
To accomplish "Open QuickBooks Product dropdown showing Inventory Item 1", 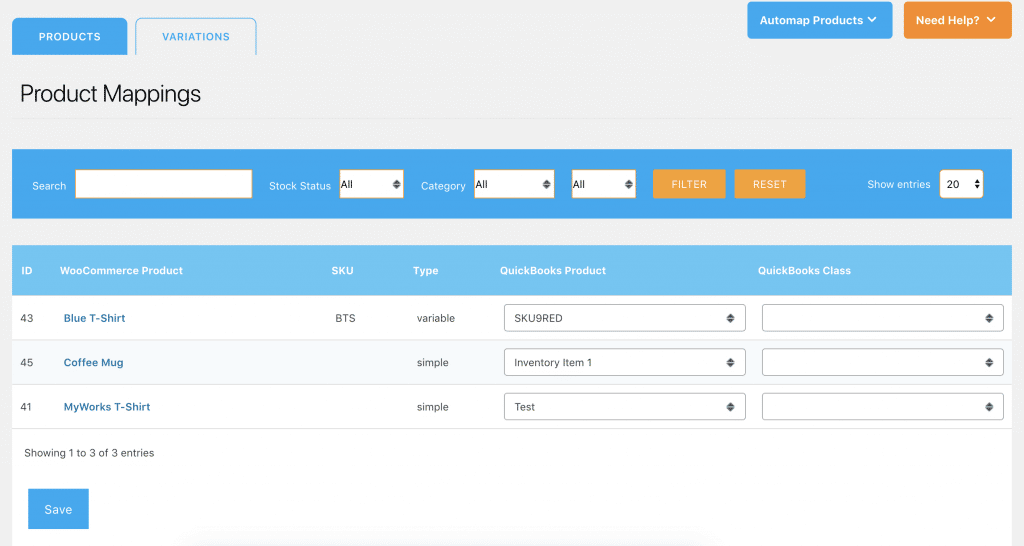I will pos(624,362).
